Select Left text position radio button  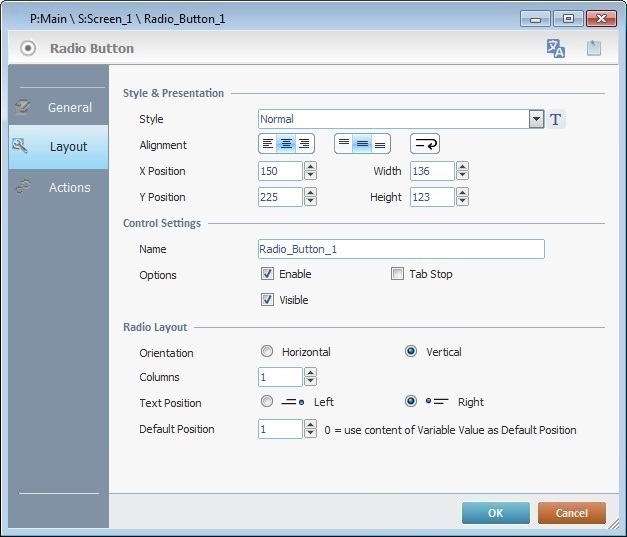[x=267, y=402]
